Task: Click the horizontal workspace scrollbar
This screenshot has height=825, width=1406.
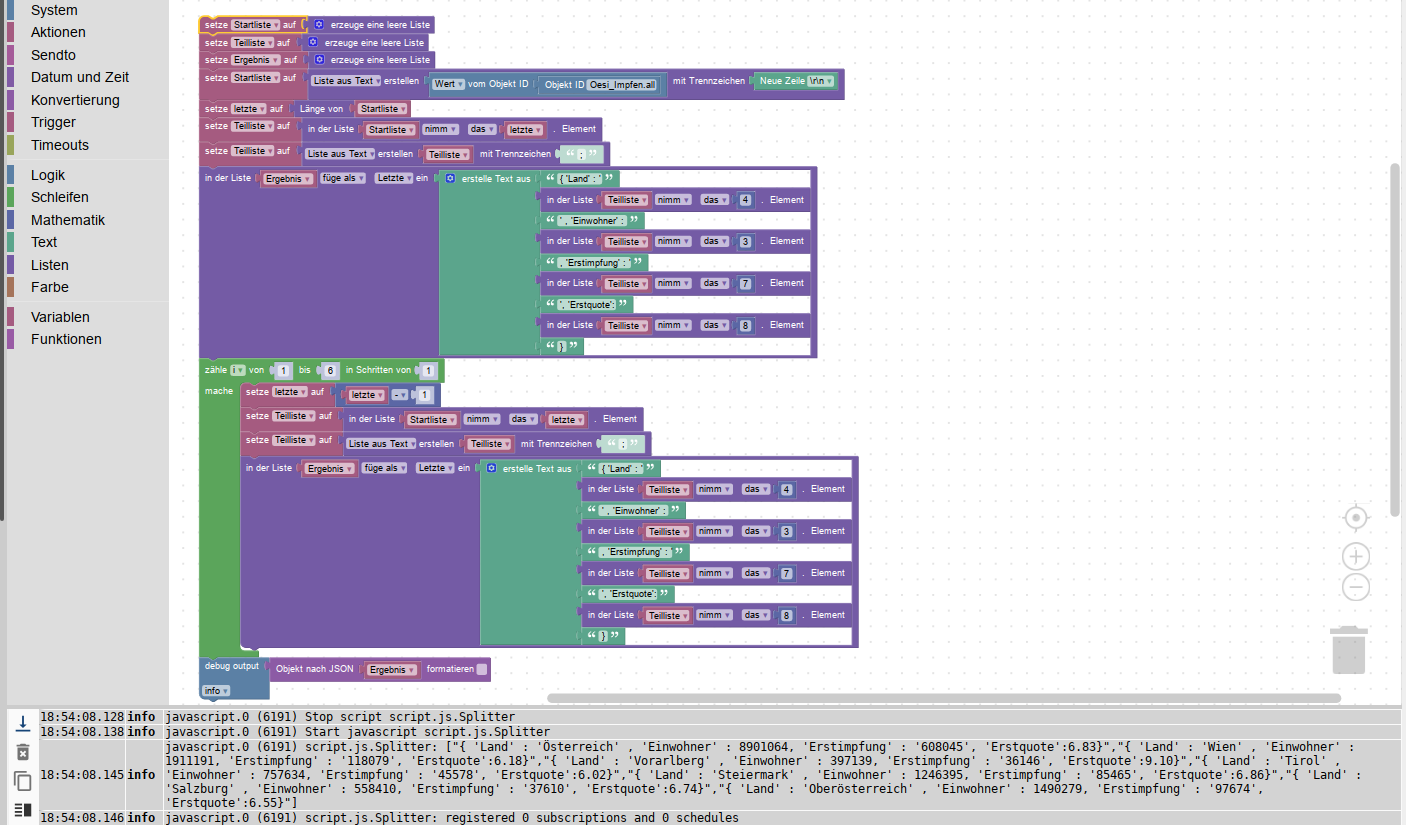Action: point(944,698)
